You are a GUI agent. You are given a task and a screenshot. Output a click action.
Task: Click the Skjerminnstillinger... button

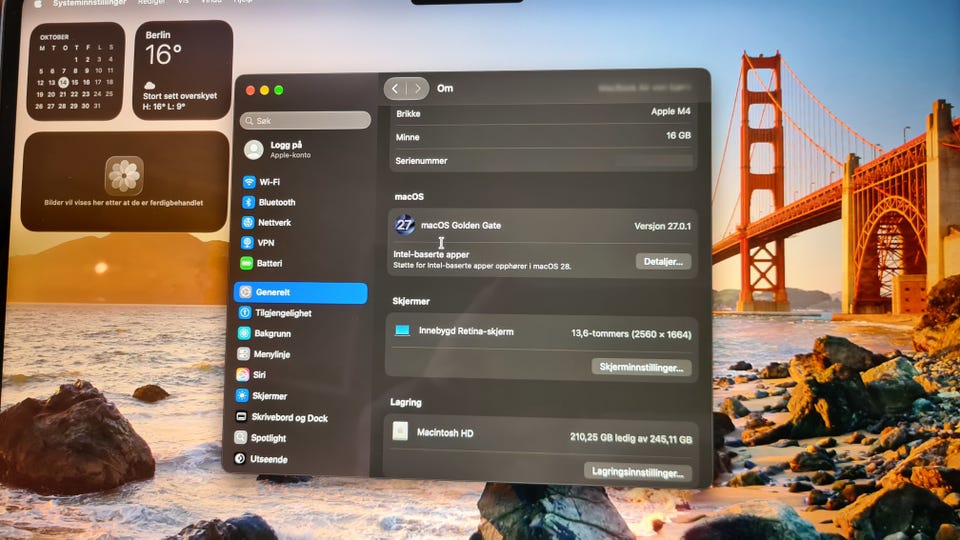coord(641,367)
